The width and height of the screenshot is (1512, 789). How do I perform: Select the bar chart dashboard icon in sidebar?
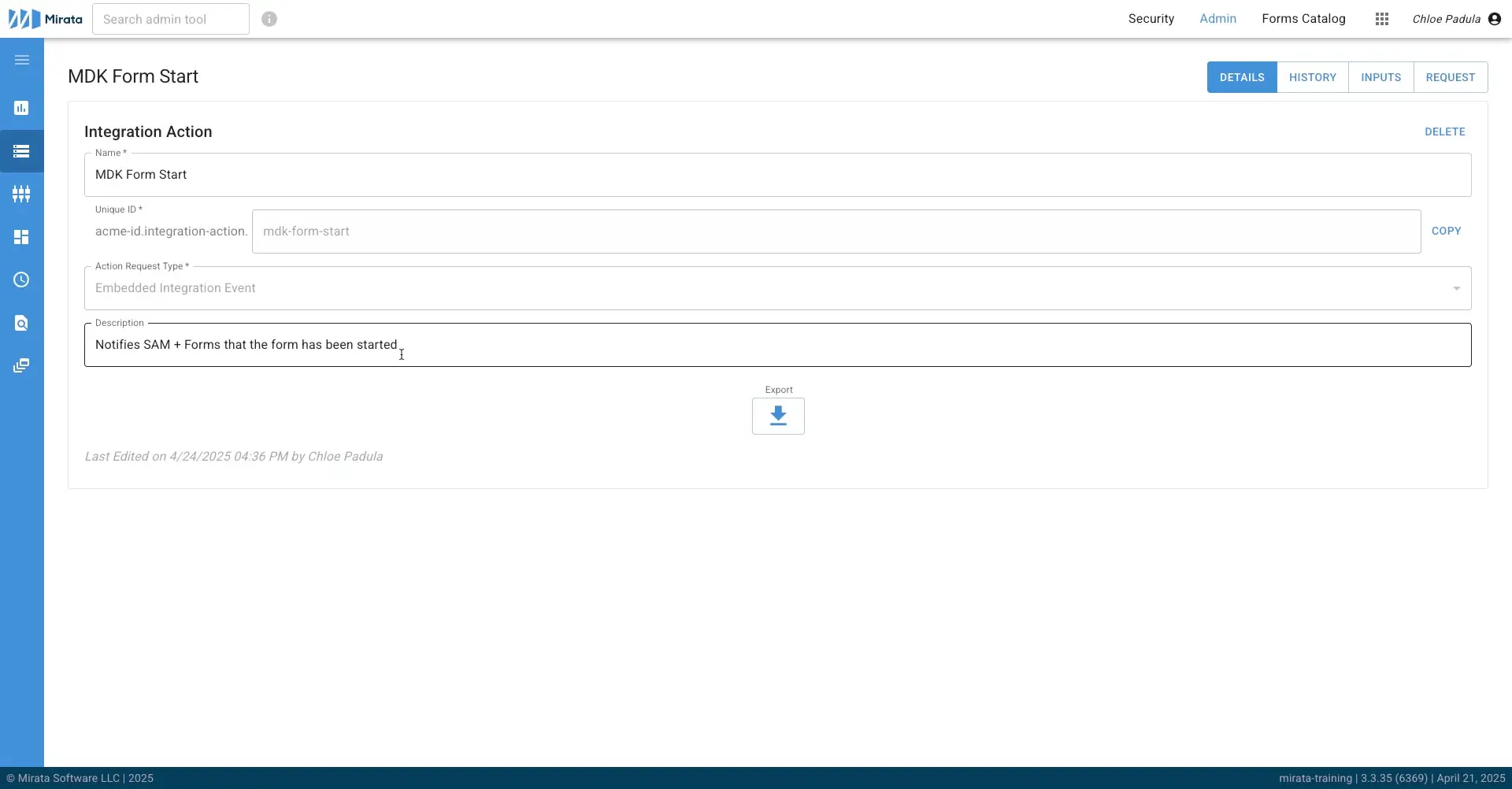pos(21,108)
